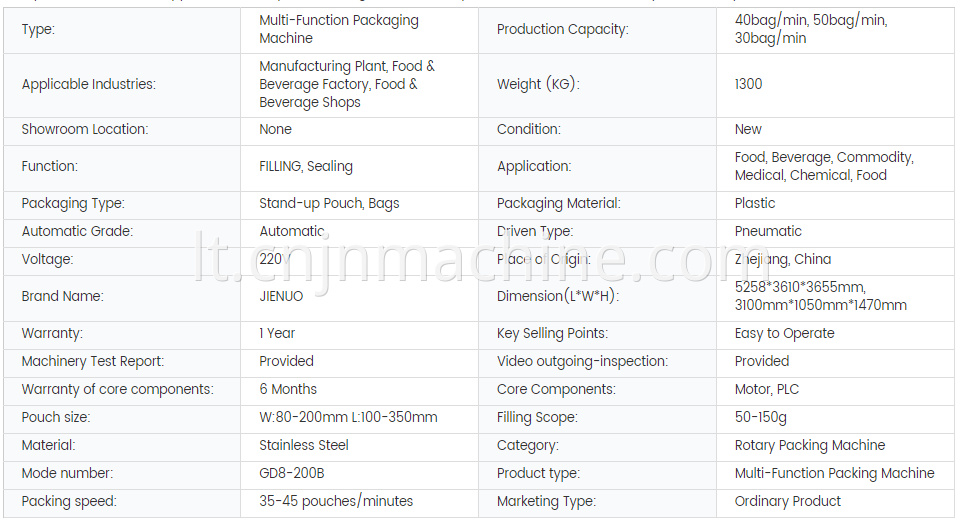Select the 'Stand-up Pouch, Bags' cell
Image resolution: width=963 pixels, height=526 pixels.
click(x=359, y=204)
